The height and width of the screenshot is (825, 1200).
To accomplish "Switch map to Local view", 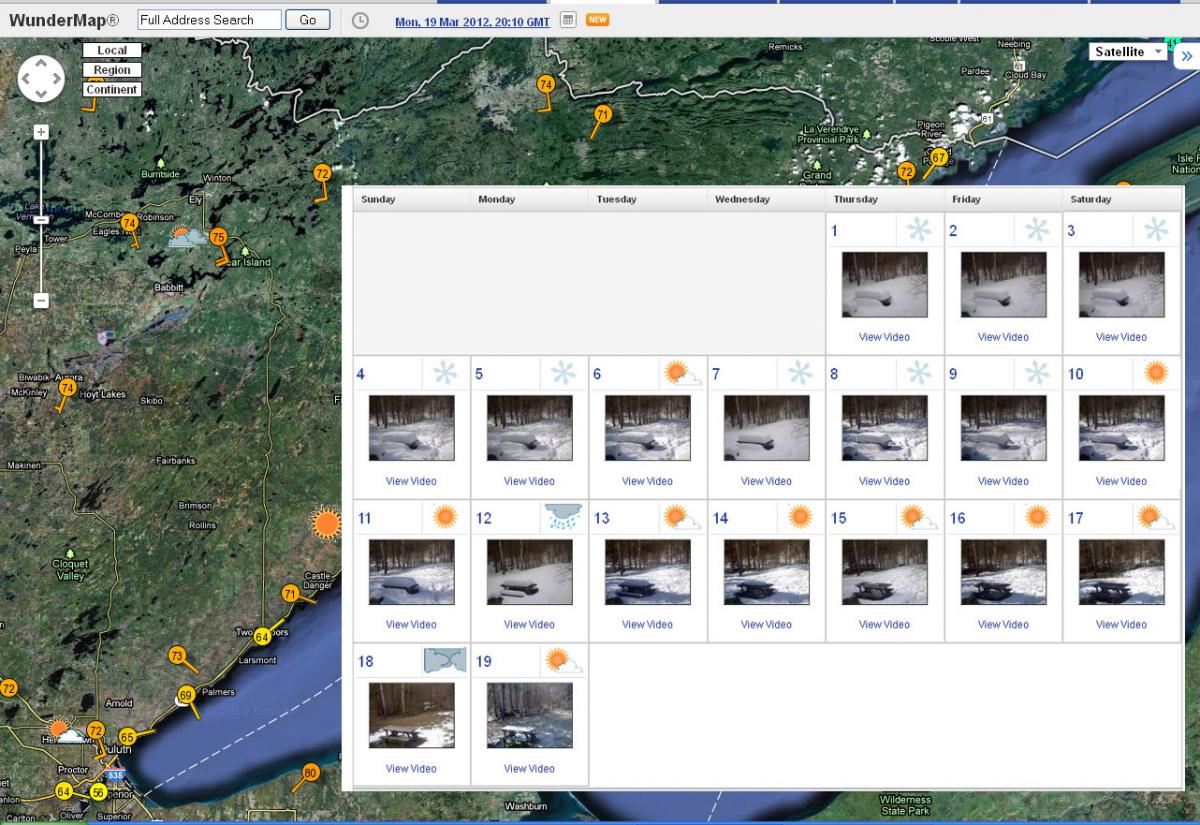I will [111, 51].
